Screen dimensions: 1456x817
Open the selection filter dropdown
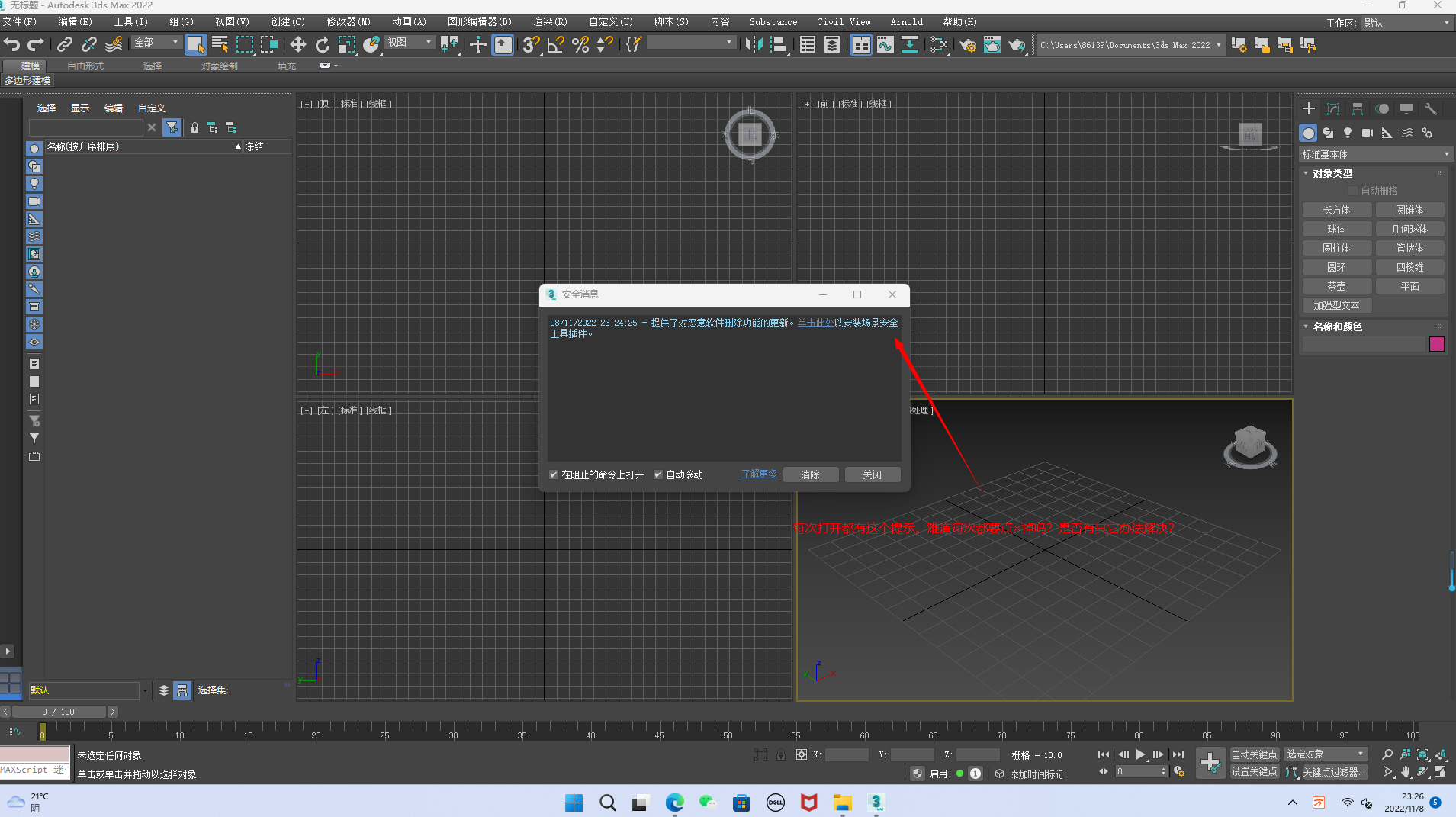coord(156,43)
